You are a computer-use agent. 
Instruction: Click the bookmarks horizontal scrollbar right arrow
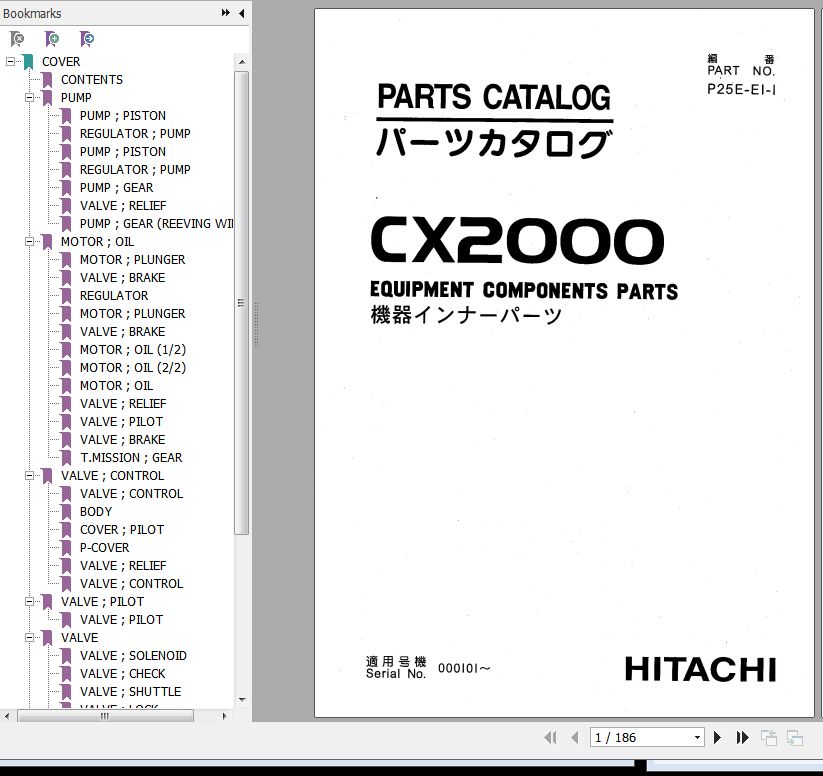pyautogui.click(x=225, y=716)
